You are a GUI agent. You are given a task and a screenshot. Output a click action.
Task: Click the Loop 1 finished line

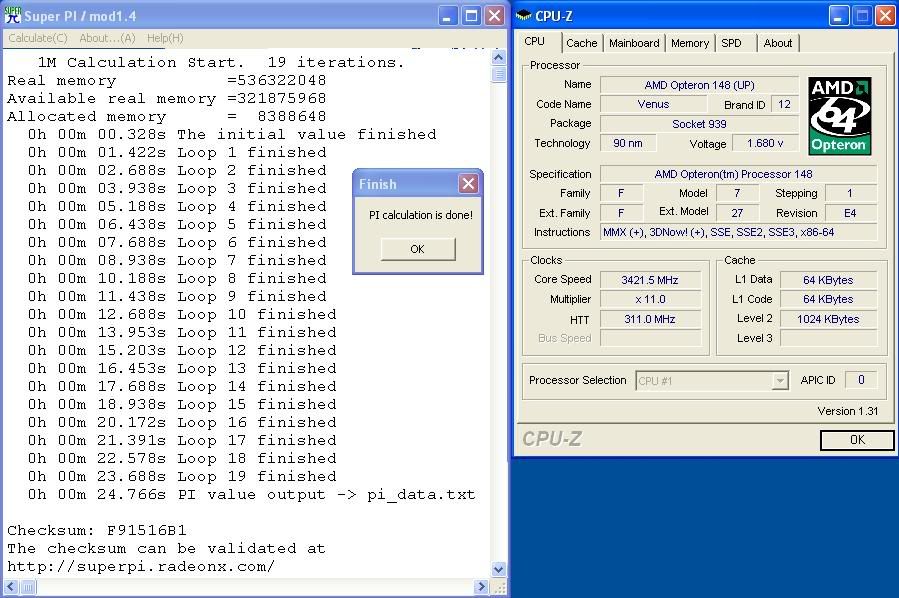pyautogui.click(x=177, y=152)
